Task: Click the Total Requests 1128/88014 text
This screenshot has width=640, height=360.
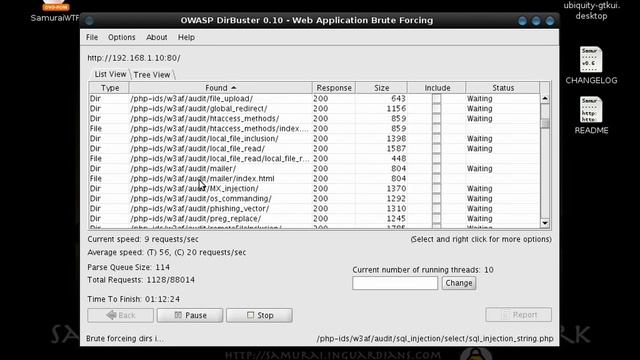Action: click(x=141, y=280)
